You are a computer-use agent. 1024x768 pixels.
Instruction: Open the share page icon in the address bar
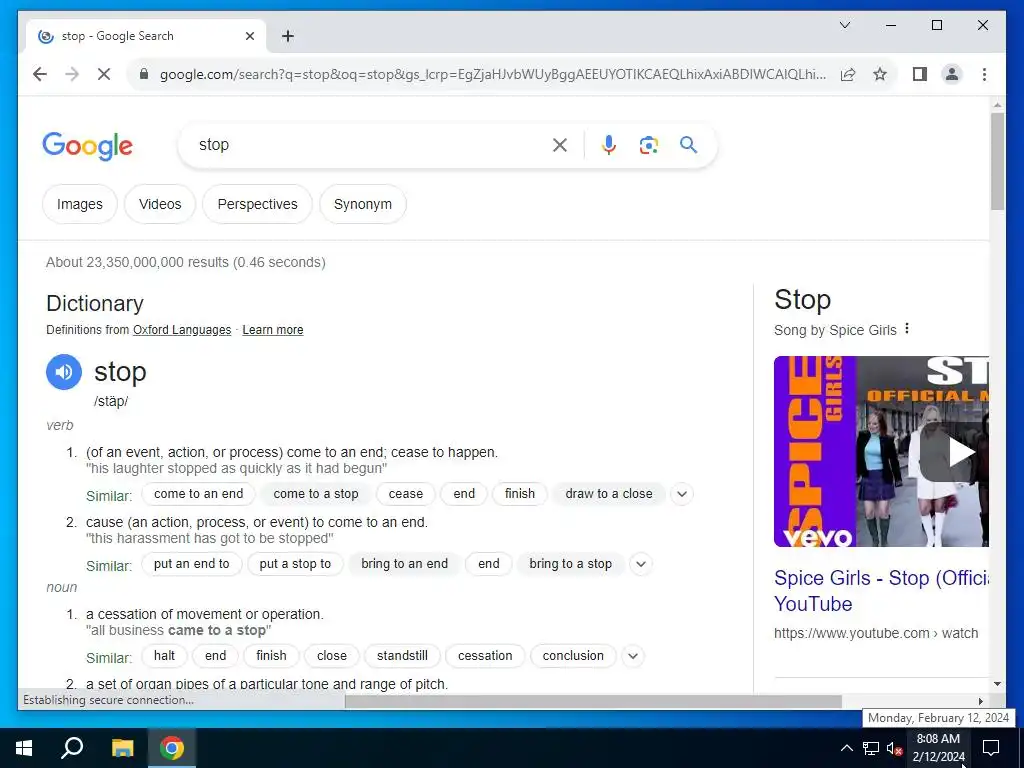[x=848, y=74]
